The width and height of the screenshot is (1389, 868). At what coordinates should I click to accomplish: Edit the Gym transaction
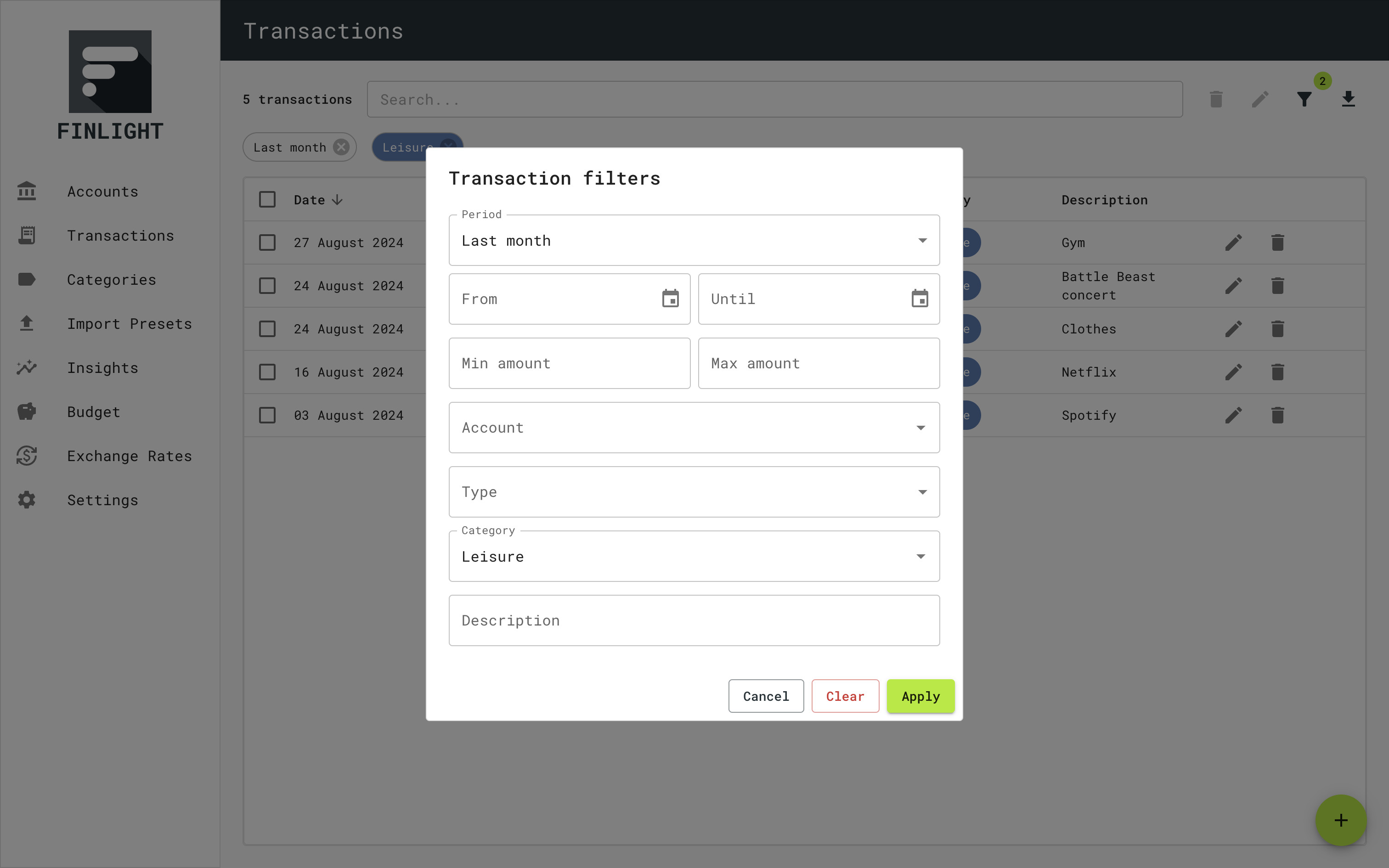1233,243
